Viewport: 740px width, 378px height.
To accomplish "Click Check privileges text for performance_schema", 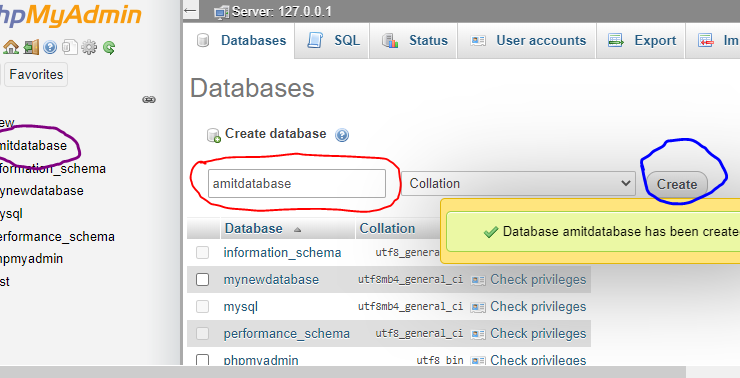I will coord(538,334).
